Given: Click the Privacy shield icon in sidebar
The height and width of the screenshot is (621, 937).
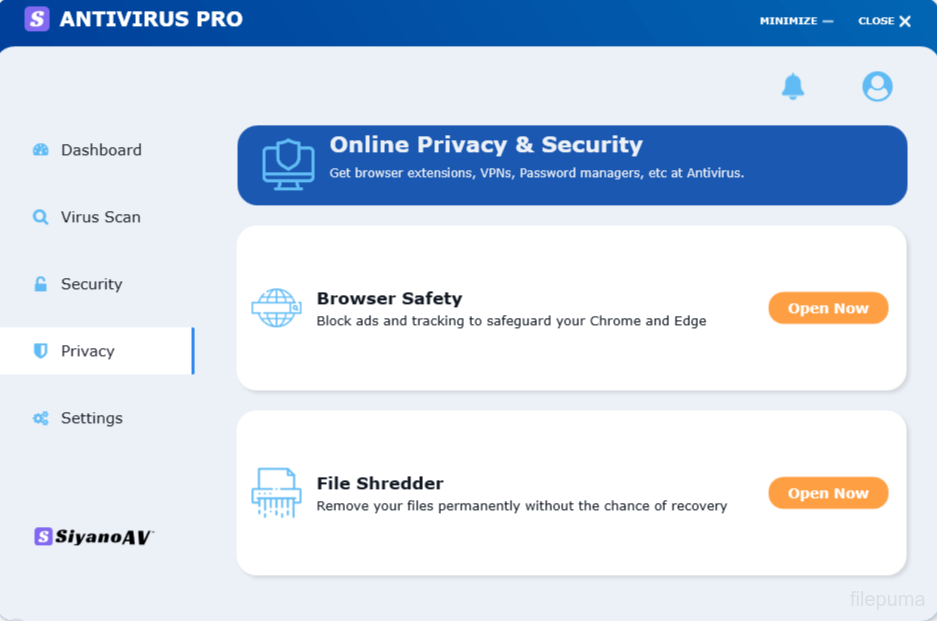Looking at the screenshot, I should (41, 351).
